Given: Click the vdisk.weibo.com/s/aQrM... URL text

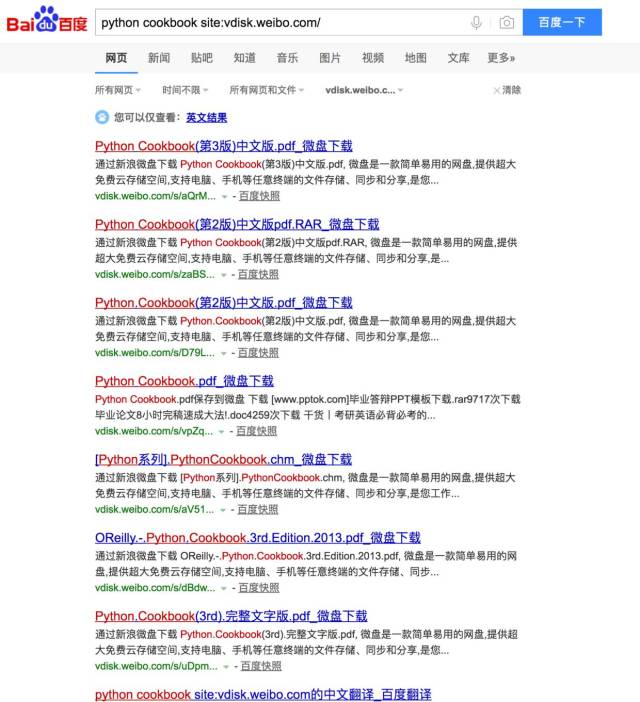Looking at the screenshot, I should (155, 196).
